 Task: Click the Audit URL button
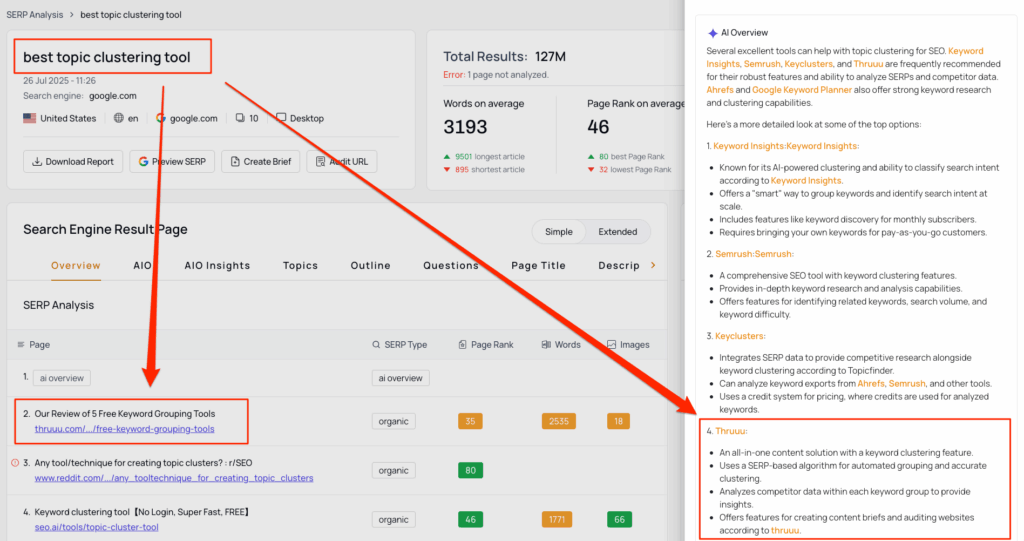click(x=342, y=161)
